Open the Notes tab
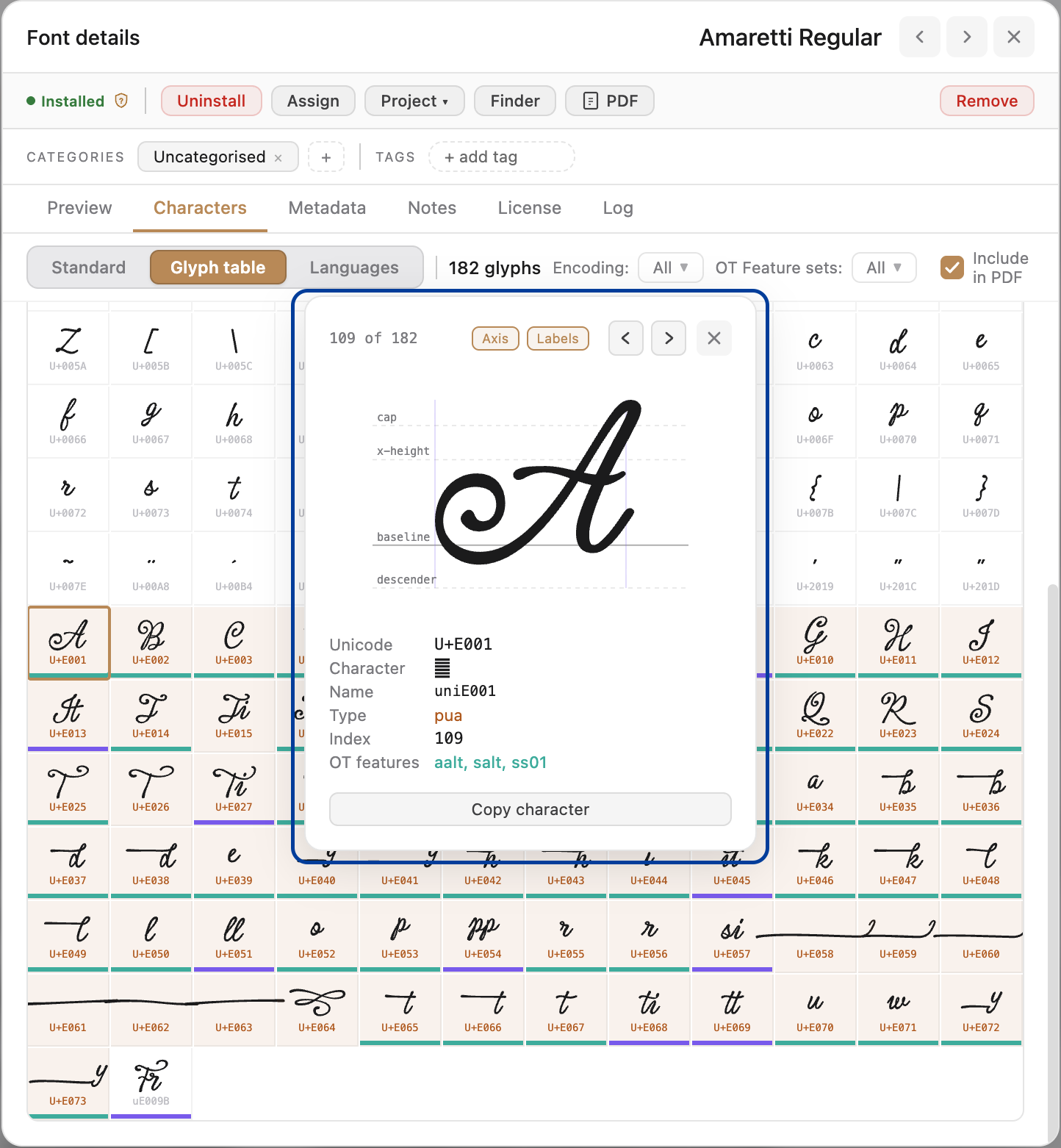The width and height of the screenshot is (1061, 1148). pyautogui.click(x=432, y=208)
